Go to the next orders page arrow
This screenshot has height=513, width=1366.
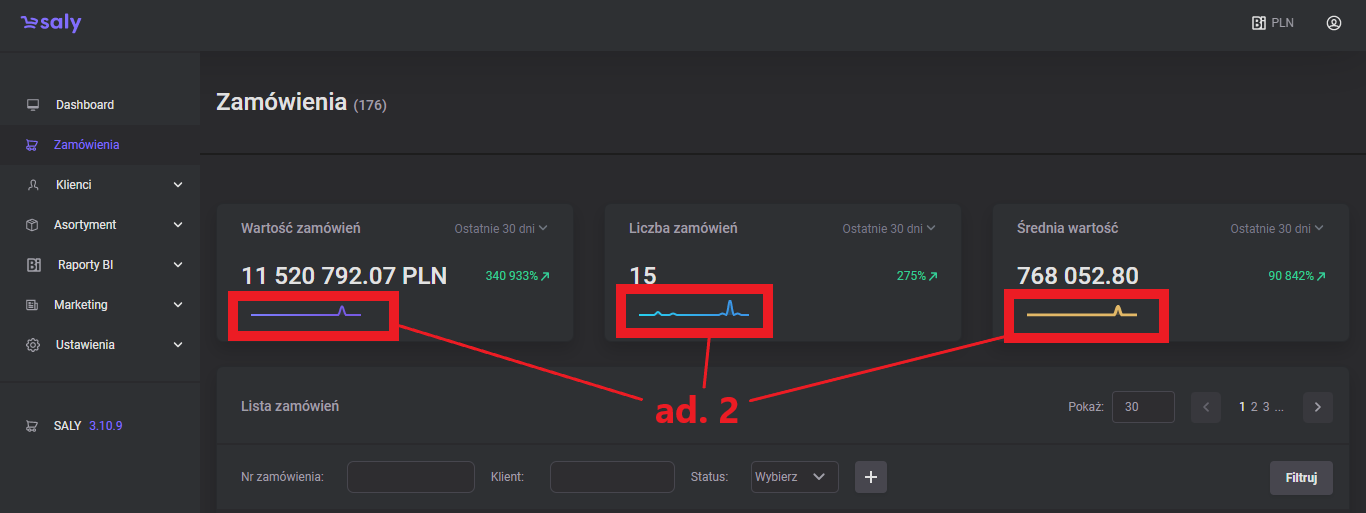[x=1317, y=407]
